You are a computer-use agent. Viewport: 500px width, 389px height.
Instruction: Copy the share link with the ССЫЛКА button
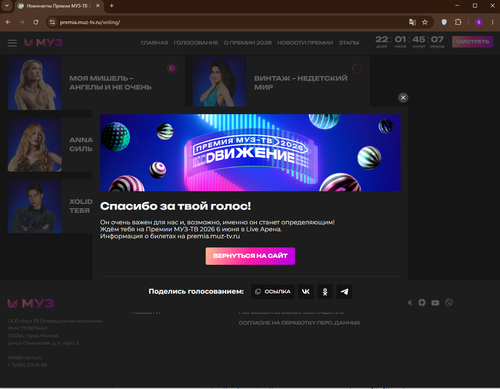point(272,292)
